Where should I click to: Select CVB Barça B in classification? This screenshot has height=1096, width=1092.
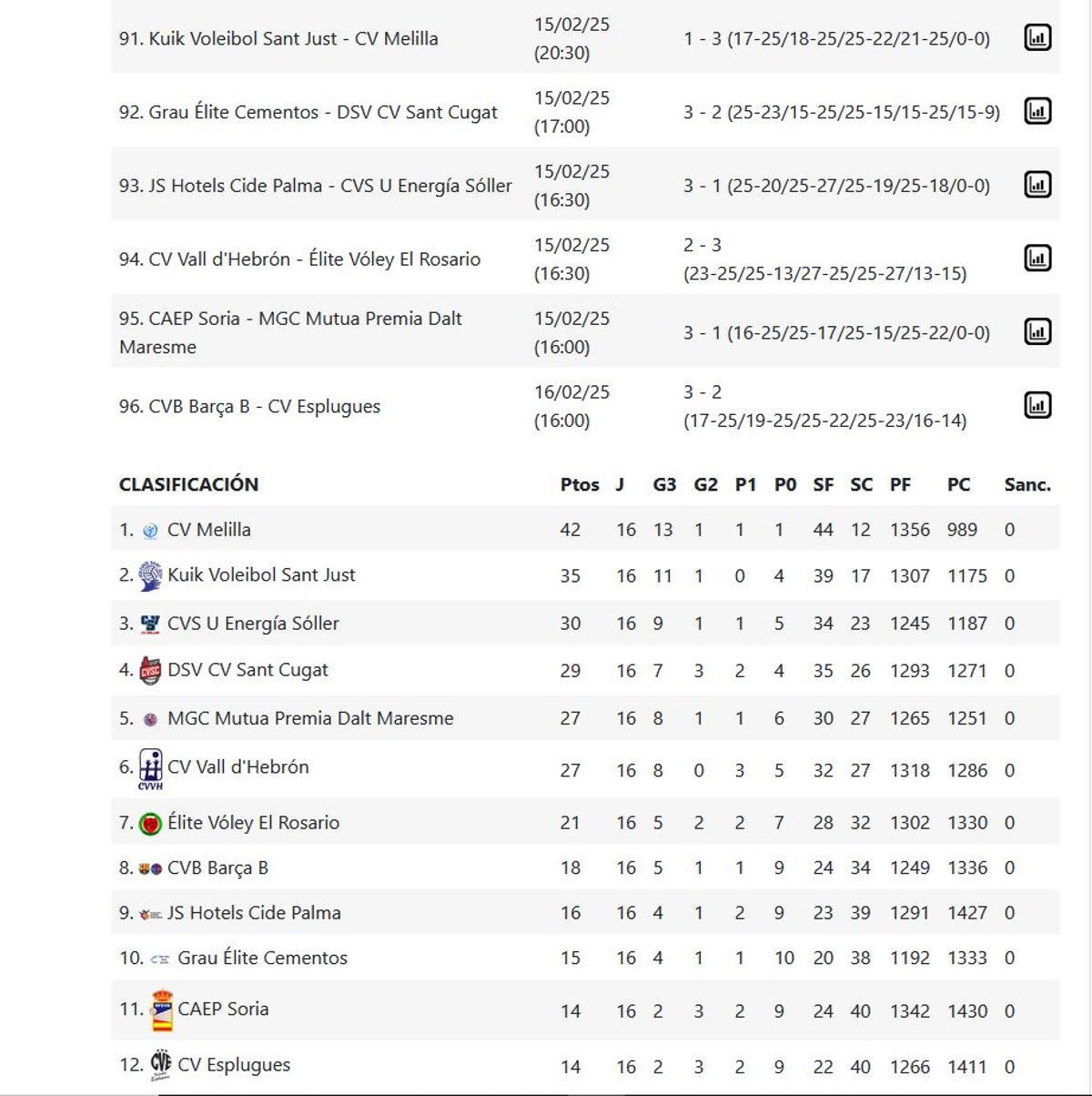coord(217,868)
